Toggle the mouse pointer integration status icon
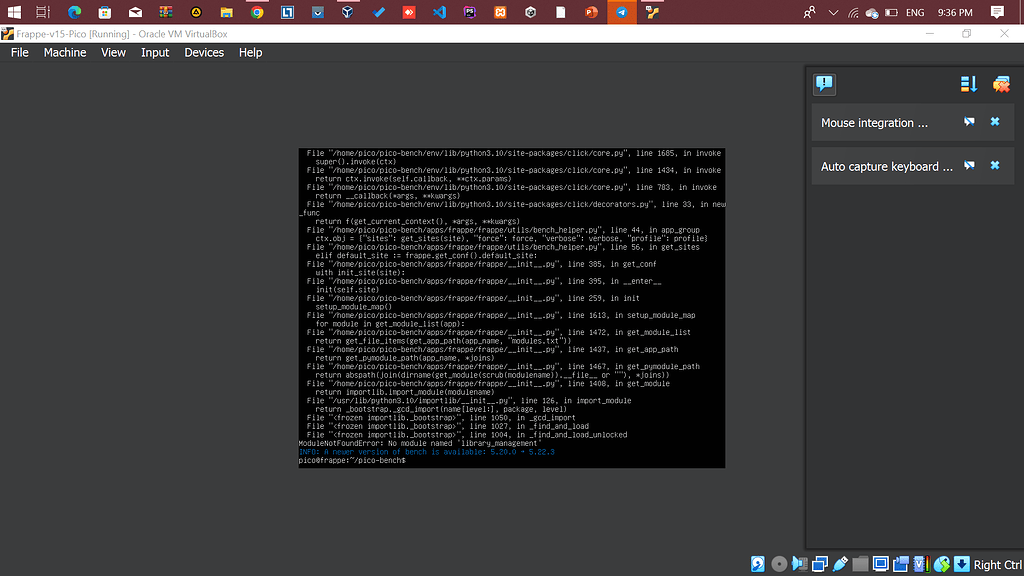Viewport: 1024px width, 576px height. tap(941, 563)
